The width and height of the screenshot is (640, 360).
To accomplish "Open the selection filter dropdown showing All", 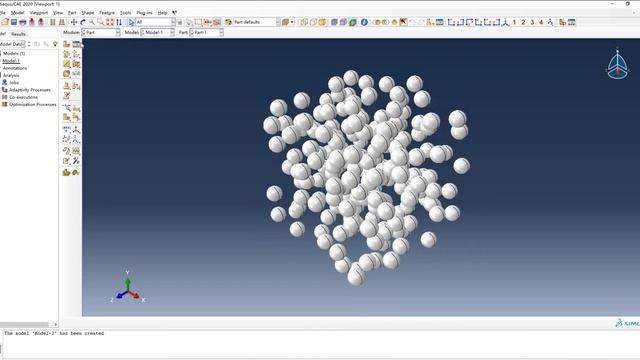I will pyautogui.click(x=156, y=22).
